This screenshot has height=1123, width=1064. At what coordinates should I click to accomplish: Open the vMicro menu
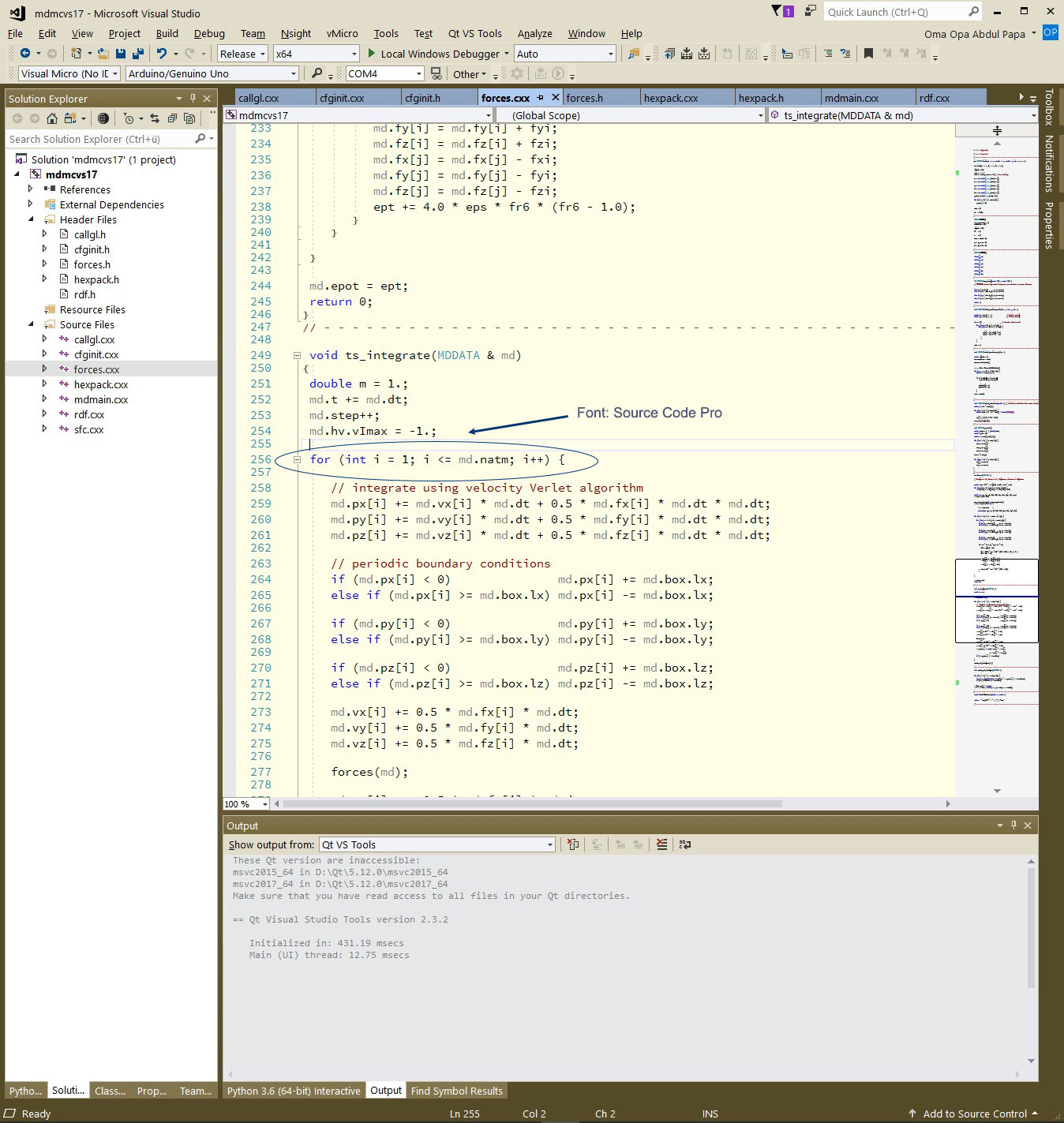(x=341, y=33)
